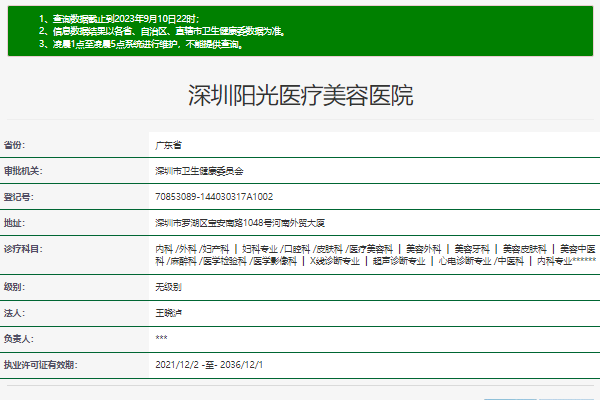Click 麻醉科 in the 诊疗科目 list

coord(183,261)
